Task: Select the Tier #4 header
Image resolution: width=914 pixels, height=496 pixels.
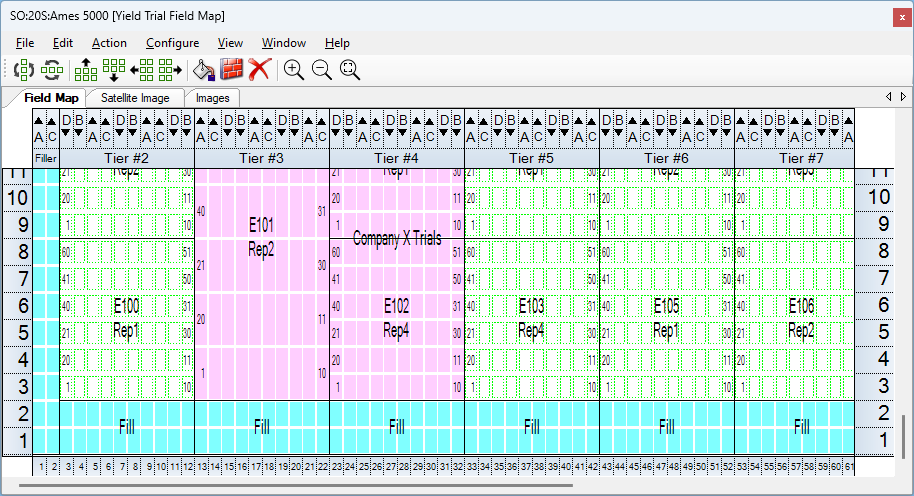Action: coord(397,158)
